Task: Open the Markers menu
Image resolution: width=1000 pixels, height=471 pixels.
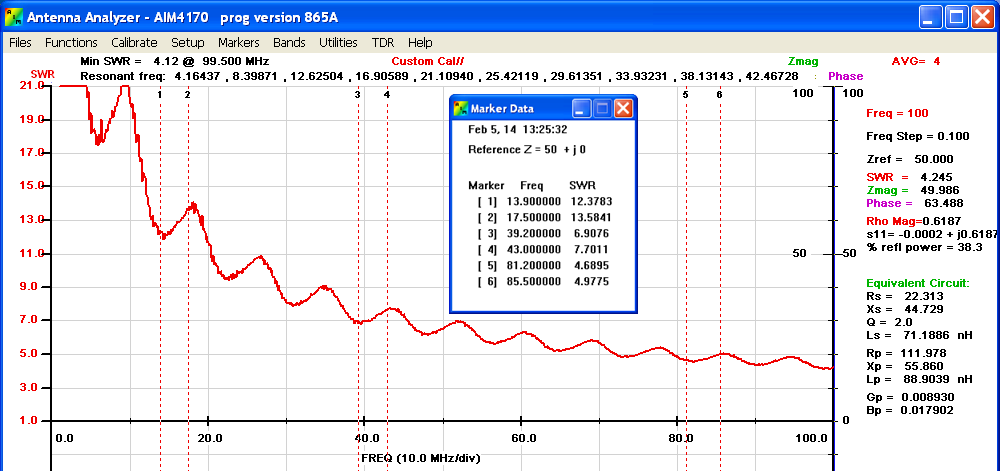Action: coord(238,43)
